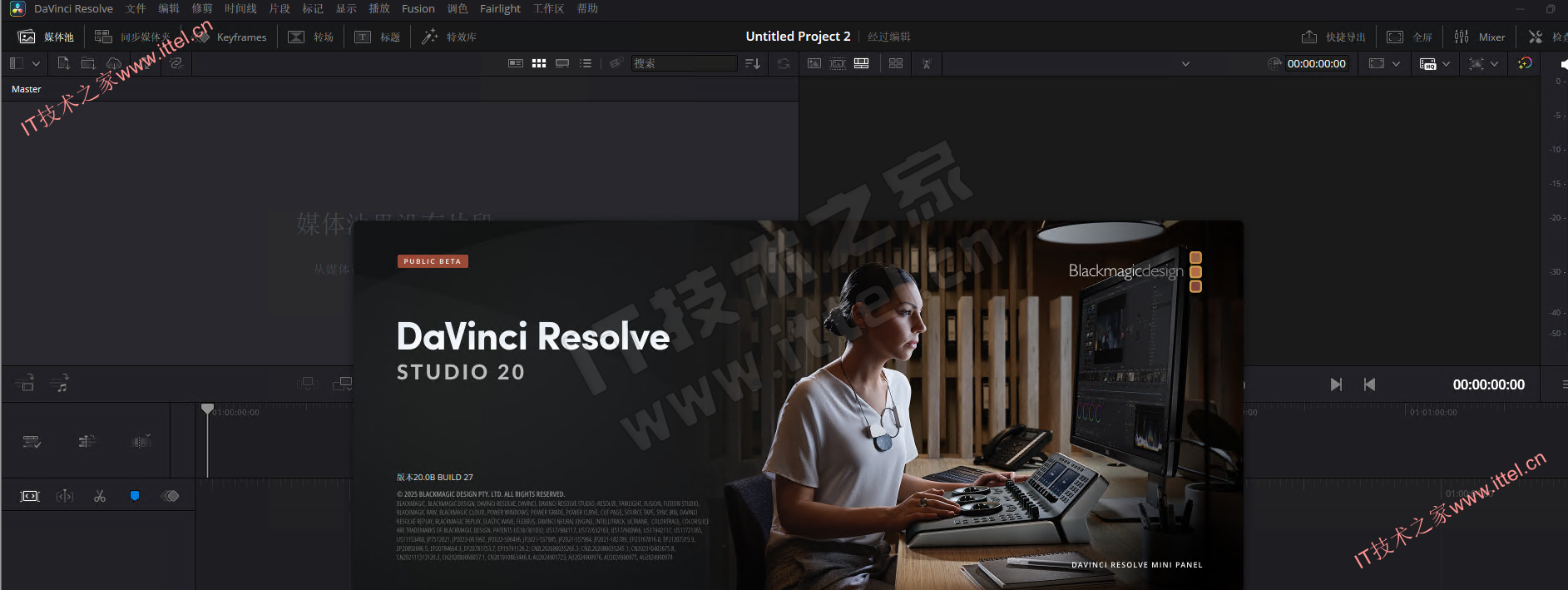Switch media pool to thumbnail grid view

539,63
